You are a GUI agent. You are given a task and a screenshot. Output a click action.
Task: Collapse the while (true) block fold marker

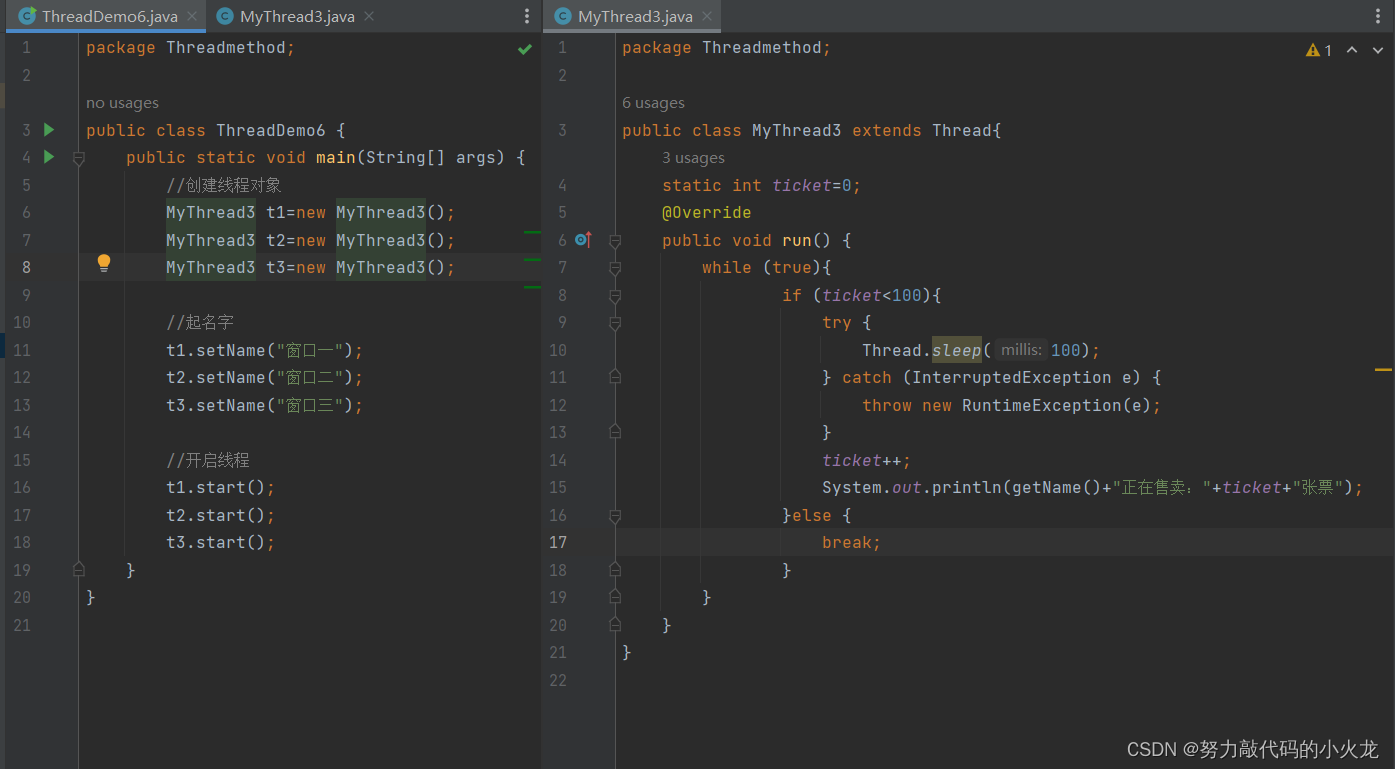pyautogui.click(x=615, y=268)
